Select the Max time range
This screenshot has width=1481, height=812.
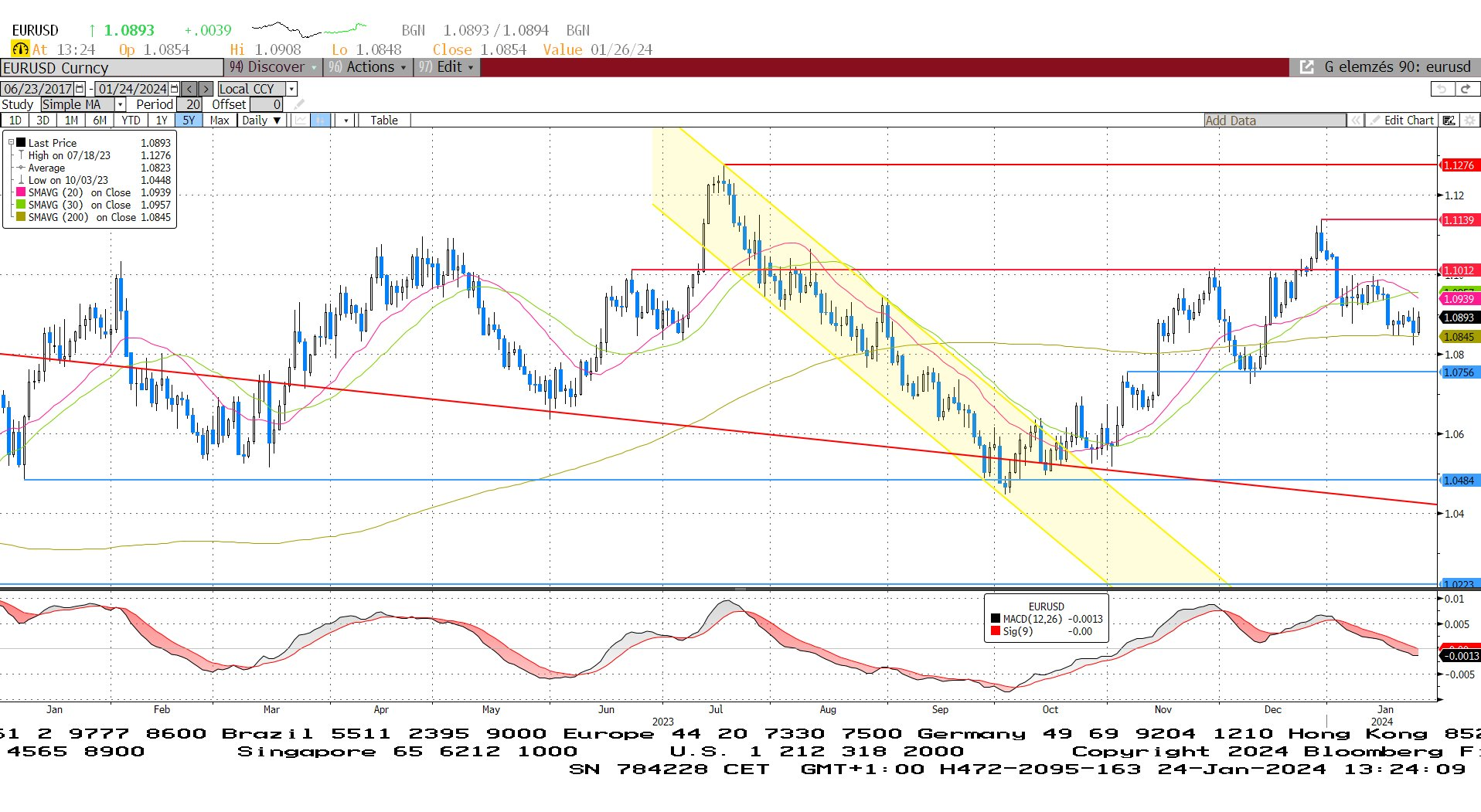pyautogui.click(x=219, y=121)
